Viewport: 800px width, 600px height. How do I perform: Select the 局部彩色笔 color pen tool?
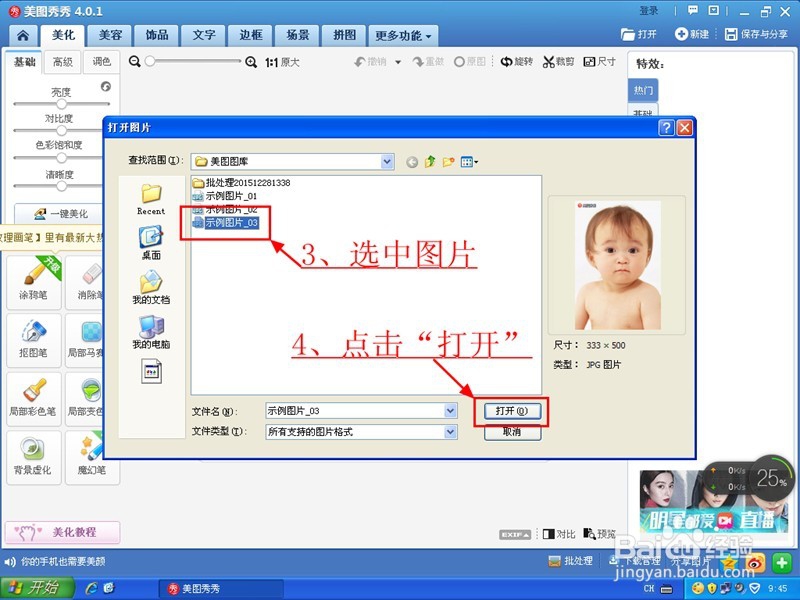click(x=33, y=401)
